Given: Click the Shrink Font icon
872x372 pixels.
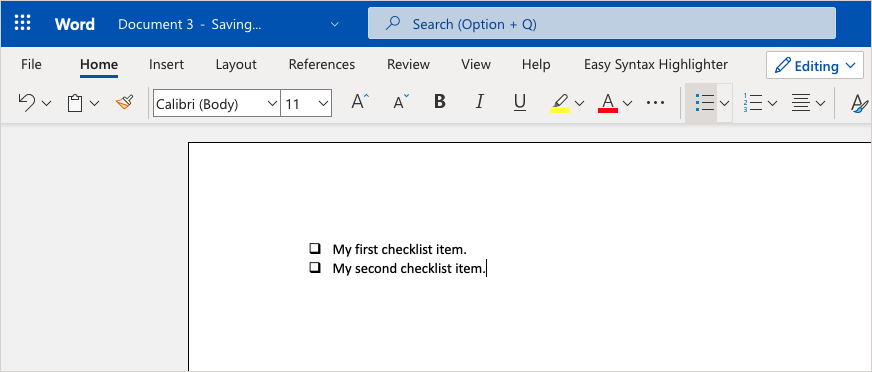Looking at the screenshot, I should pyautogui.click(x=401, y=102).
